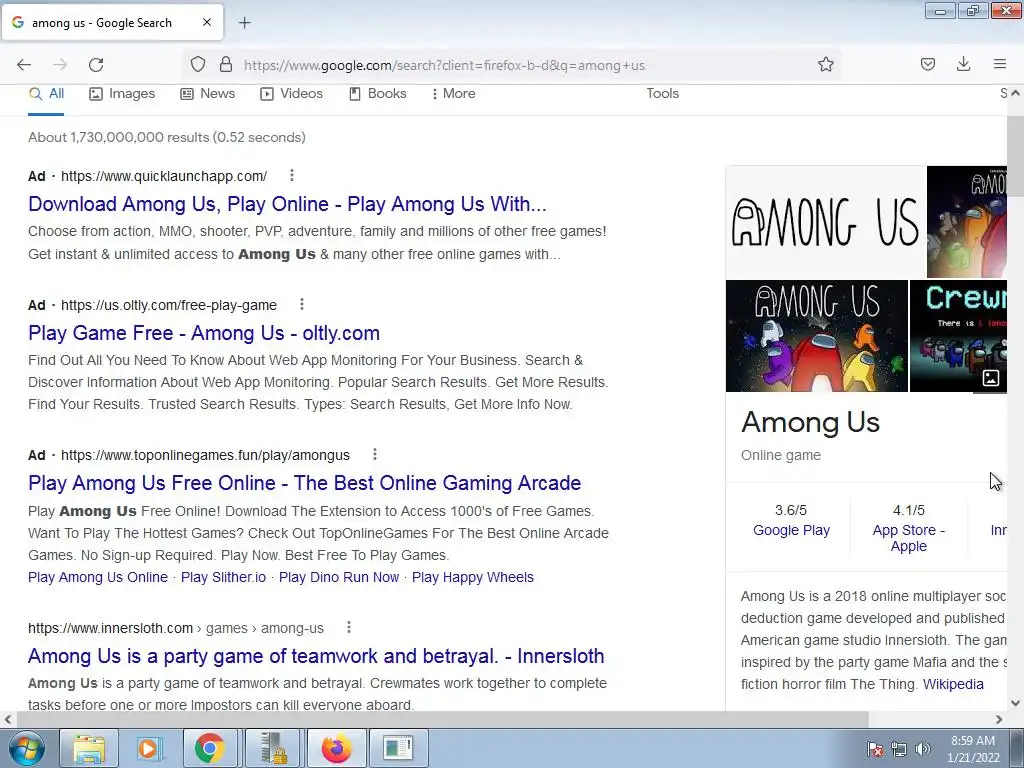Open Play Game Free - Among Us oltly.com link
1024x768 pixels.
tap(204, 333)
